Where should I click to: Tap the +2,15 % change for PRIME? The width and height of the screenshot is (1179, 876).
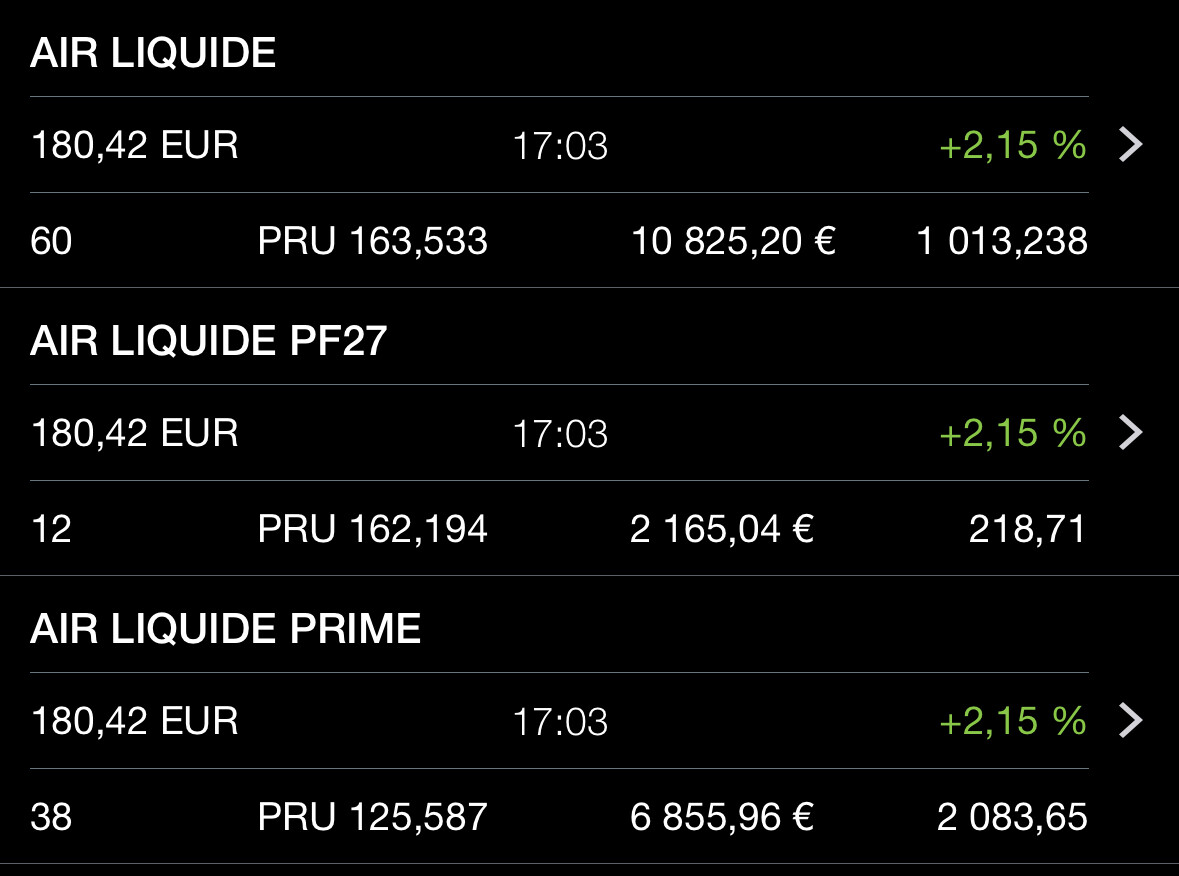(x=1012, y=720)
